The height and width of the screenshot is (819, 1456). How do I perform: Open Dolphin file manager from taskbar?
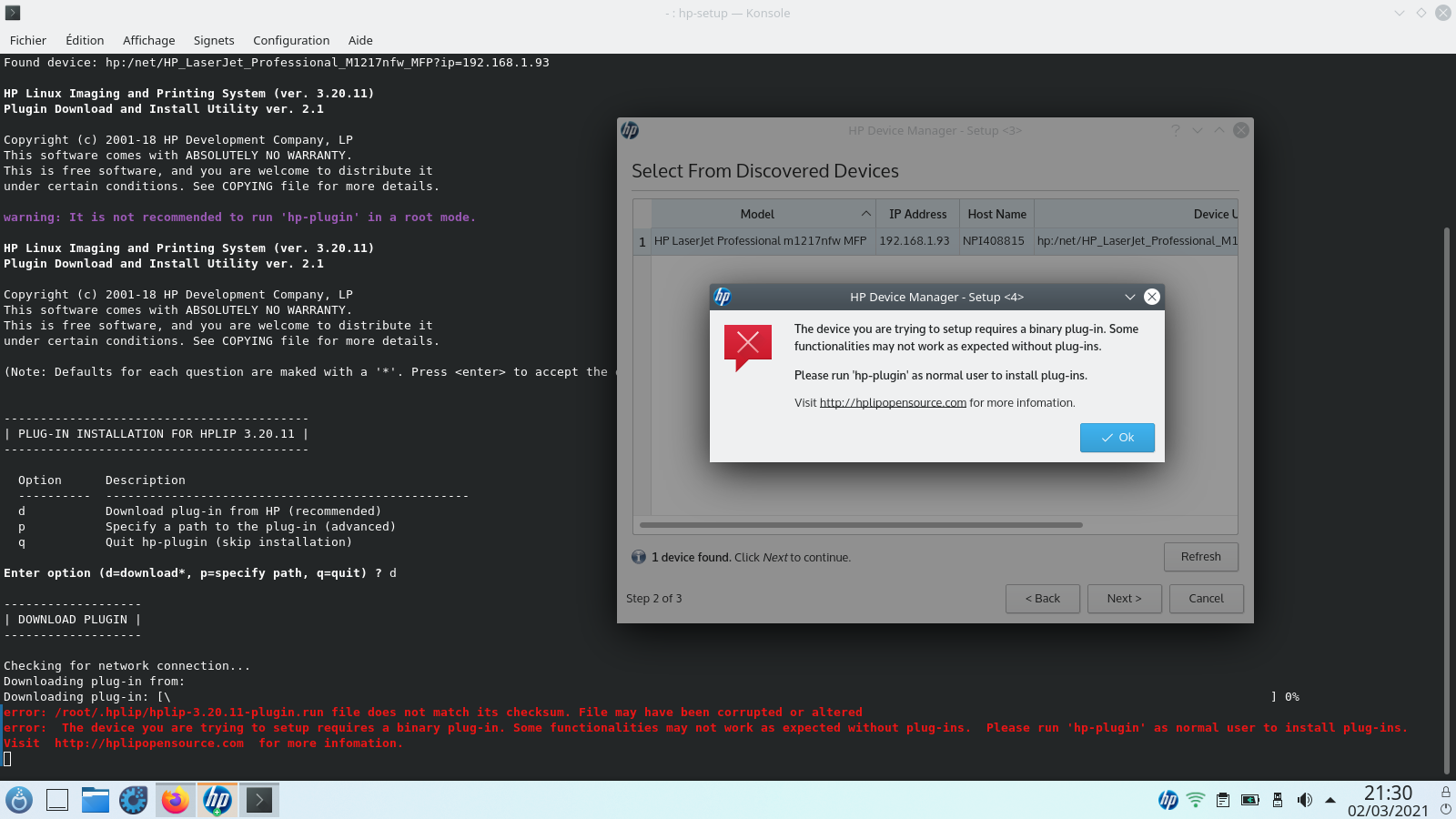(96, 800)
